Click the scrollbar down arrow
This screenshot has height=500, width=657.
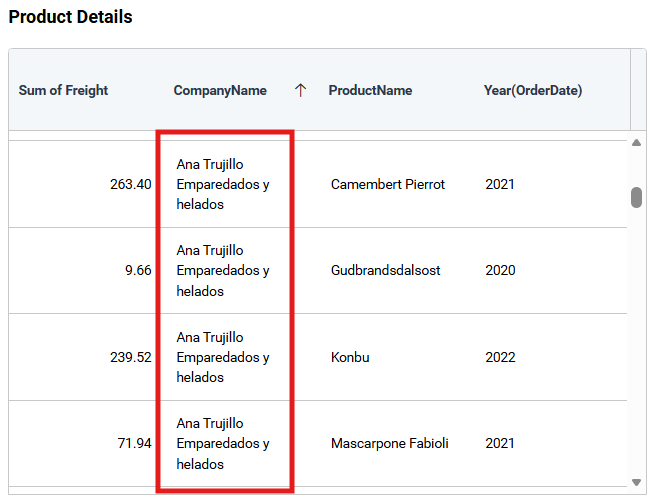[x=636, y=482]
